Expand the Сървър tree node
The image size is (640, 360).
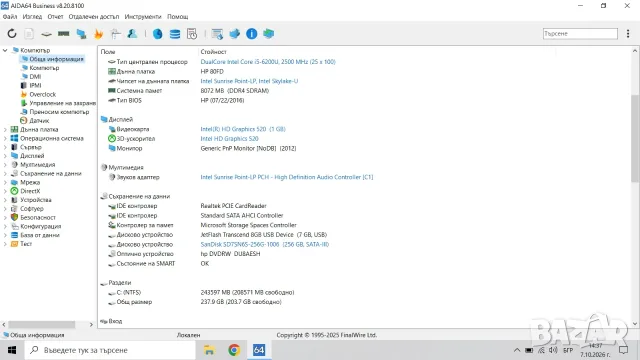point(5,147)
